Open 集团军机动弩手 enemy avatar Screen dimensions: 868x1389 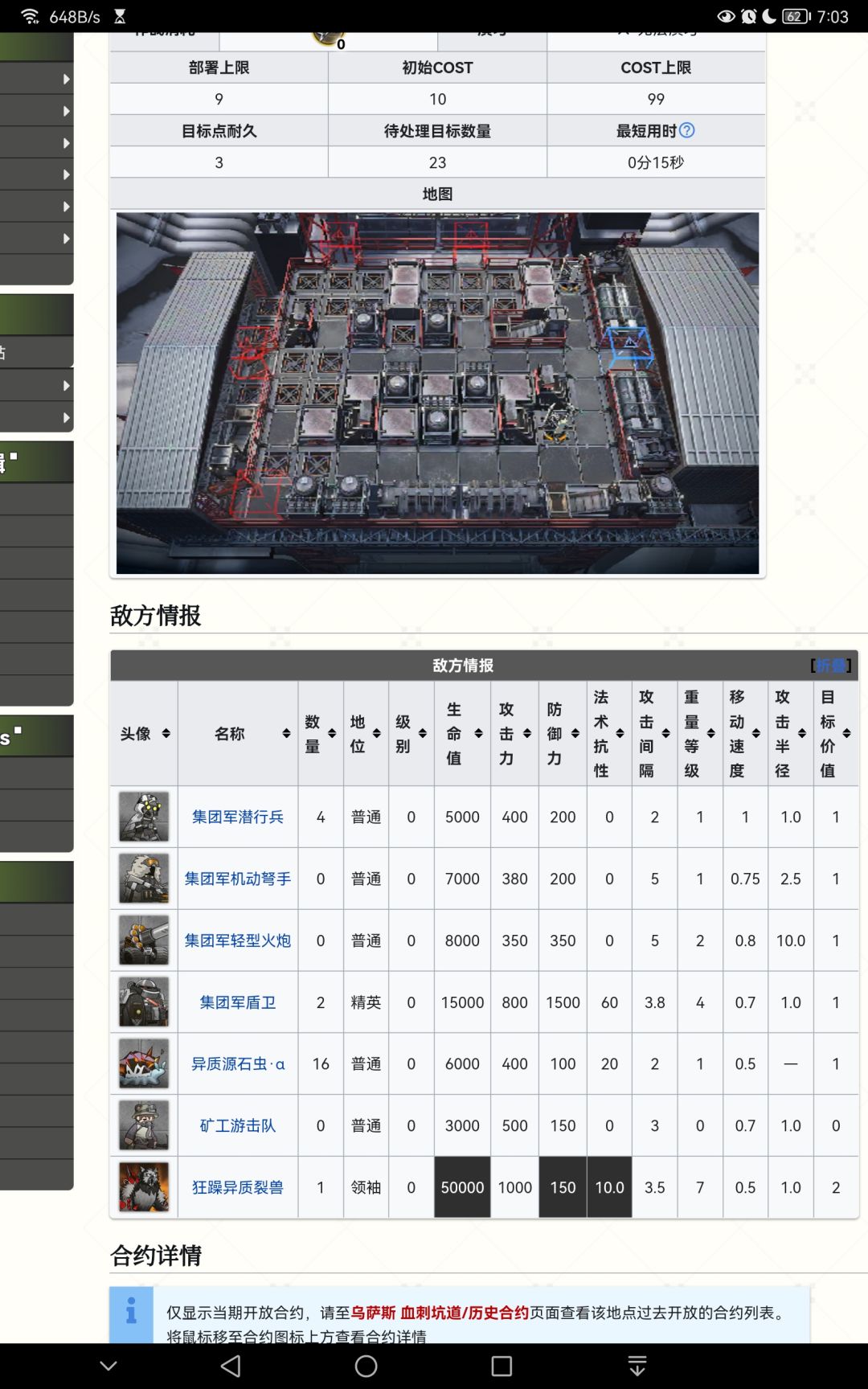tap(144, 879)
